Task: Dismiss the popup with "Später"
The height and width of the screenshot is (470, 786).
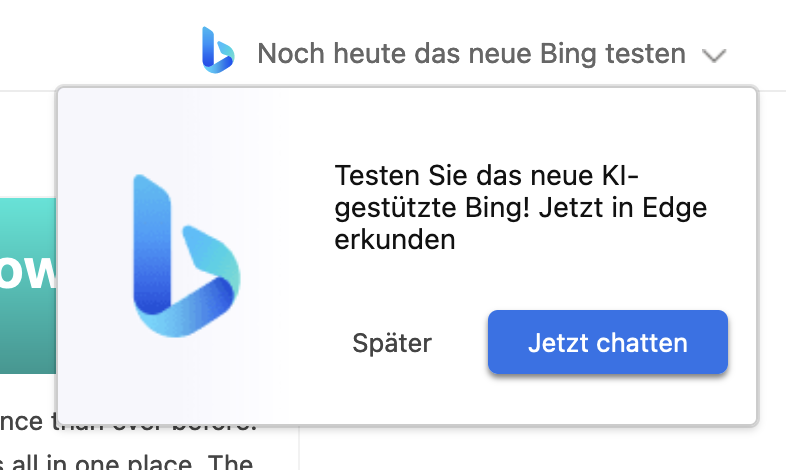Action: click(392, 344)
